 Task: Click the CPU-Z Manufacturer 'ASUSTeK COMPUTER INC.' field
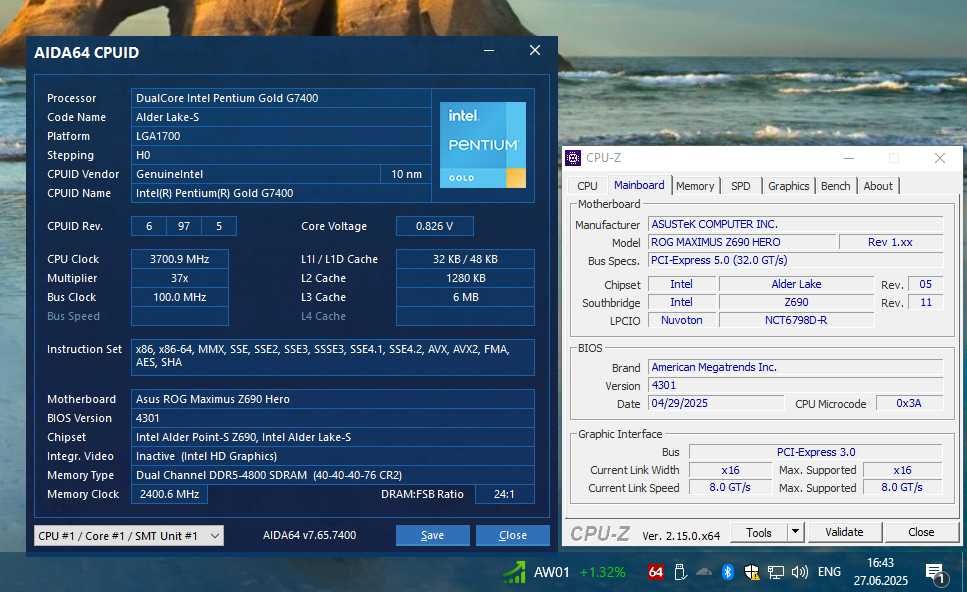coord(796,224)
